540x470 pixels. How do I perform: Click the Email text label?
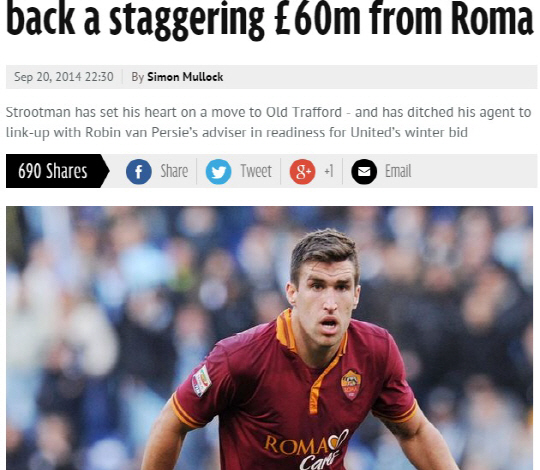click(x=398, y=171)
